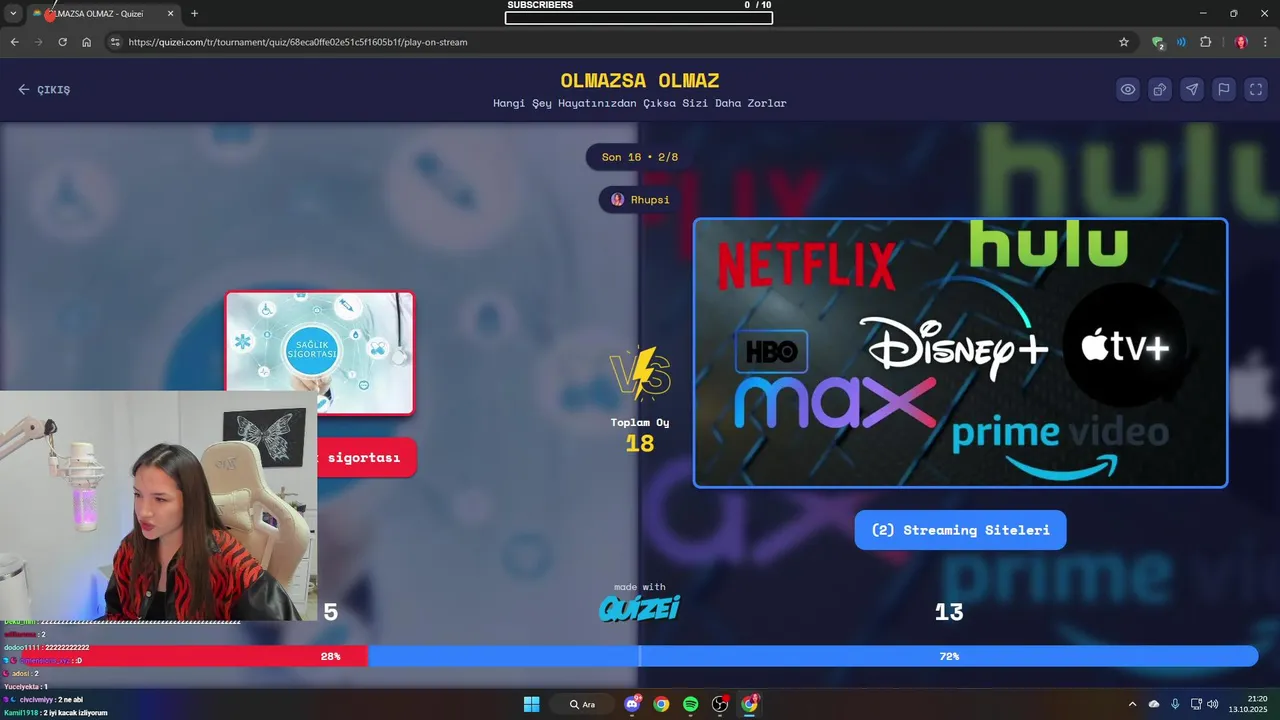Open the Extensions puzzle icon
The image size is (1280, 720).
pos(1206,42)
